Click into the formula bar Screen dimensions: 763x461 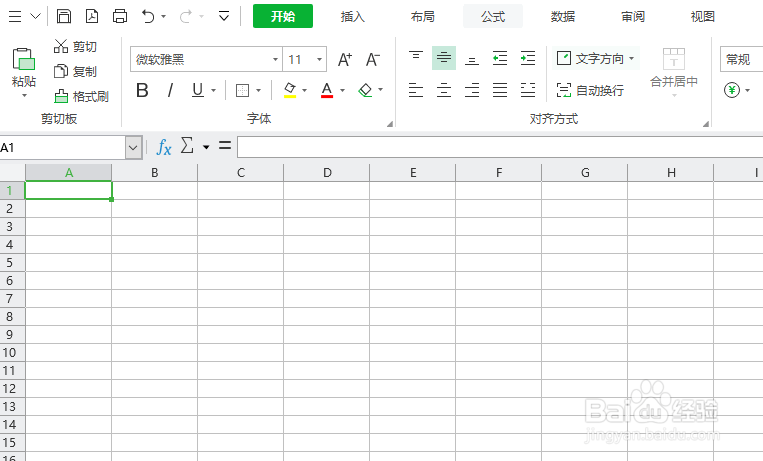coord(500,147)
